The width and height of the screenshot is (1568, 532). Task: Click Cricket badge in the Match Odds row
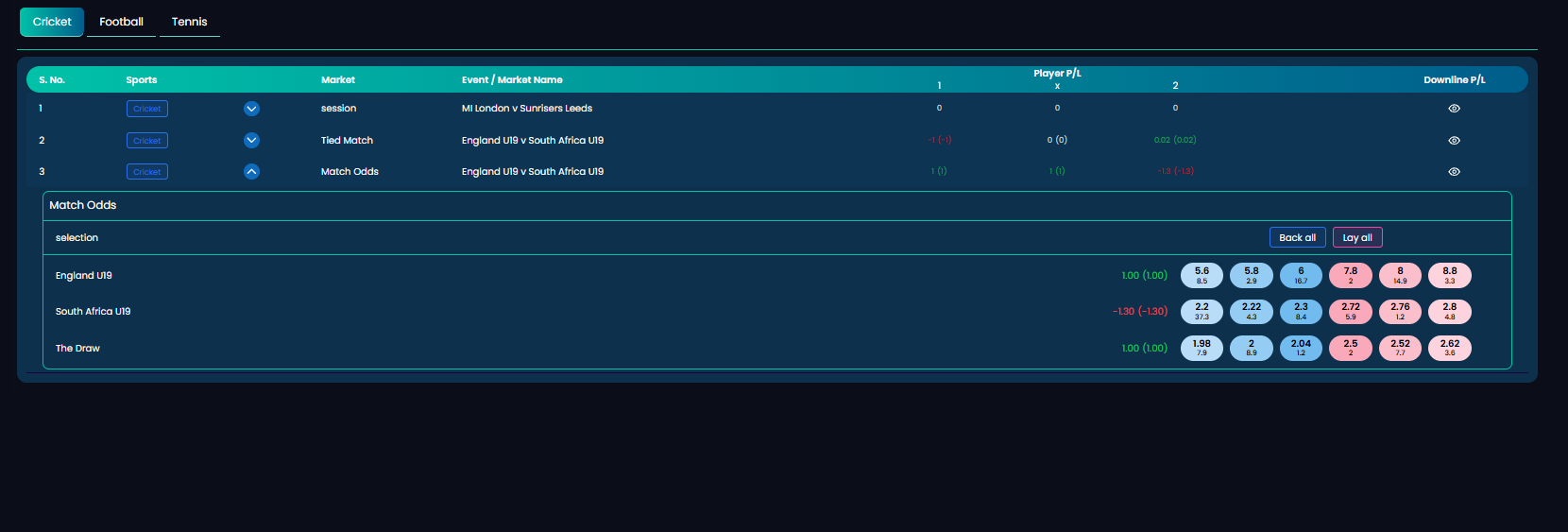pyautogui.click(x=147, y=172)
